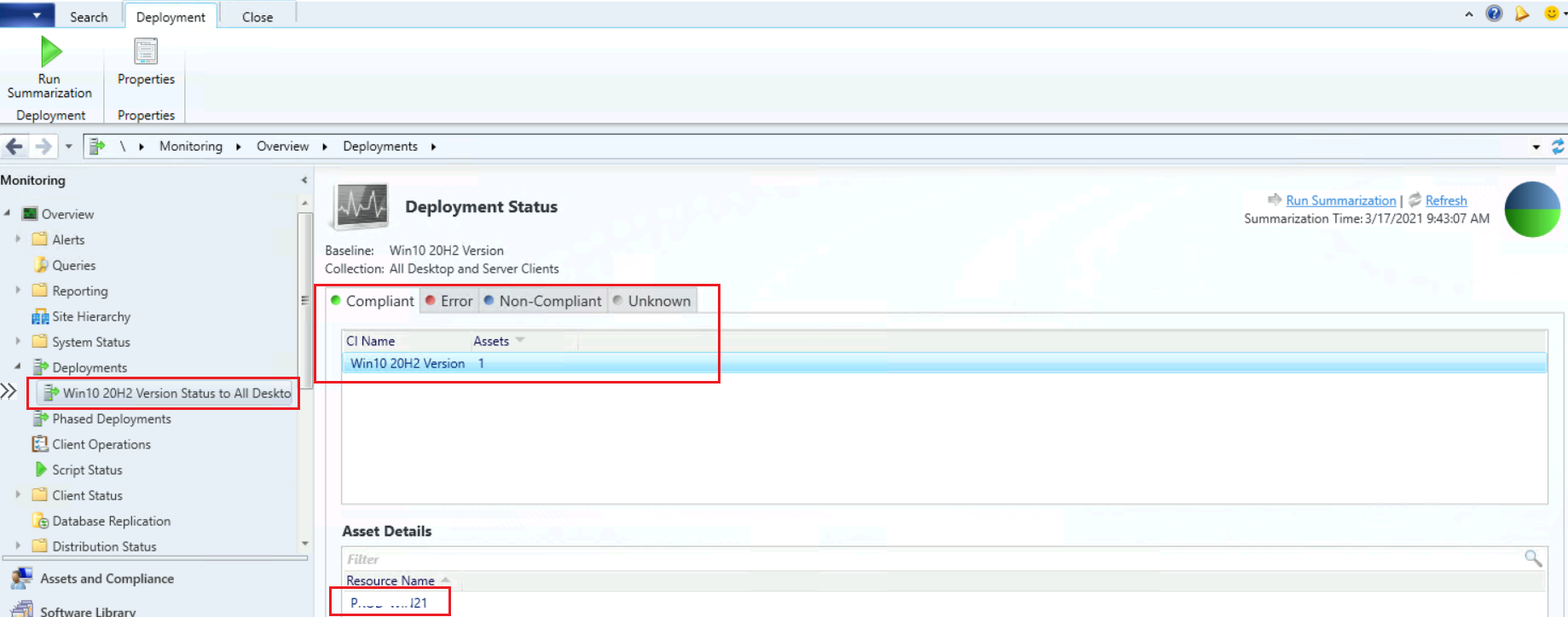The width and height of the screenshot is (1568, 617).
Task: Open the Queries node
Action: (73, 265)
